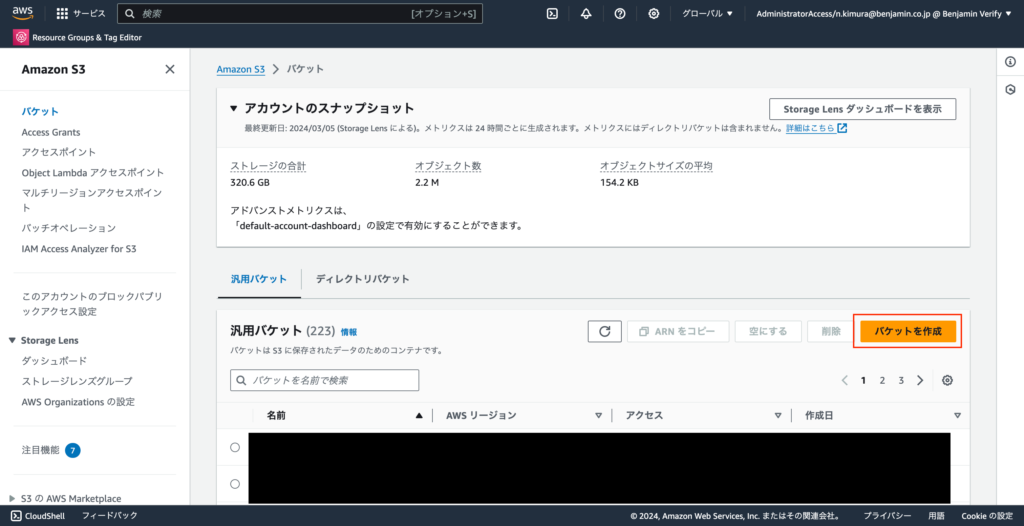Open Object Lambda アクセスポイント

93,173
